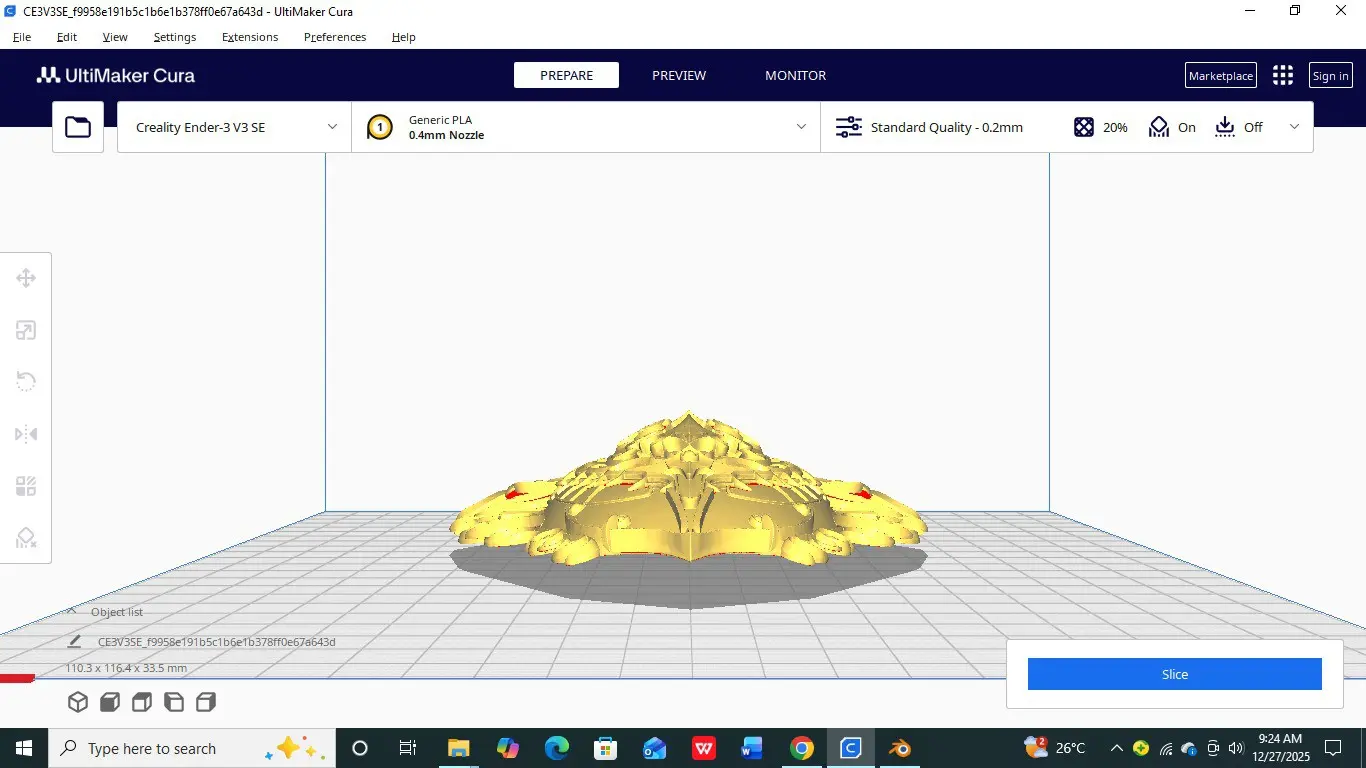Image resolution: width=1366 pixels, height=768 pixels.
Task: Click the print settings sliders icon
Action: (x=848, y=127)
